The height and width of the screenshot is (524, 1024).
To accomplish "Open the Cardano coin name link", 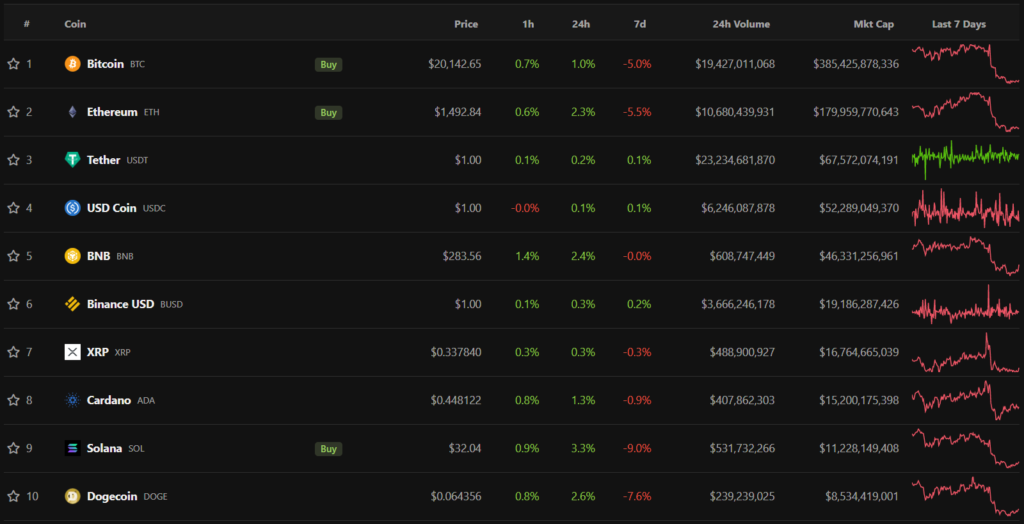I will tap(109, 400).
